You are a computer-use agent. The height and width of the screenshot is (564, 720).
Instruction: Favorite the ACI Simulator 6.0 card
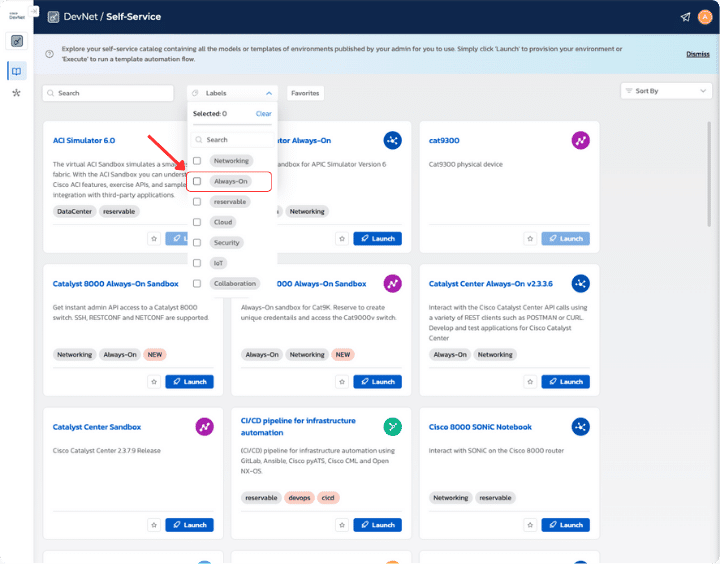(154, 239)
